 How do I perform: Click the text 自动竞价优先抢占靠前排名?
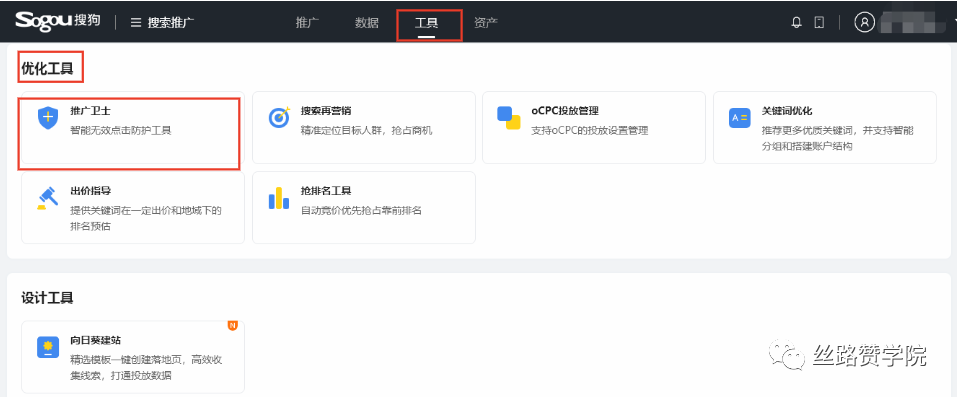[361, 210]
